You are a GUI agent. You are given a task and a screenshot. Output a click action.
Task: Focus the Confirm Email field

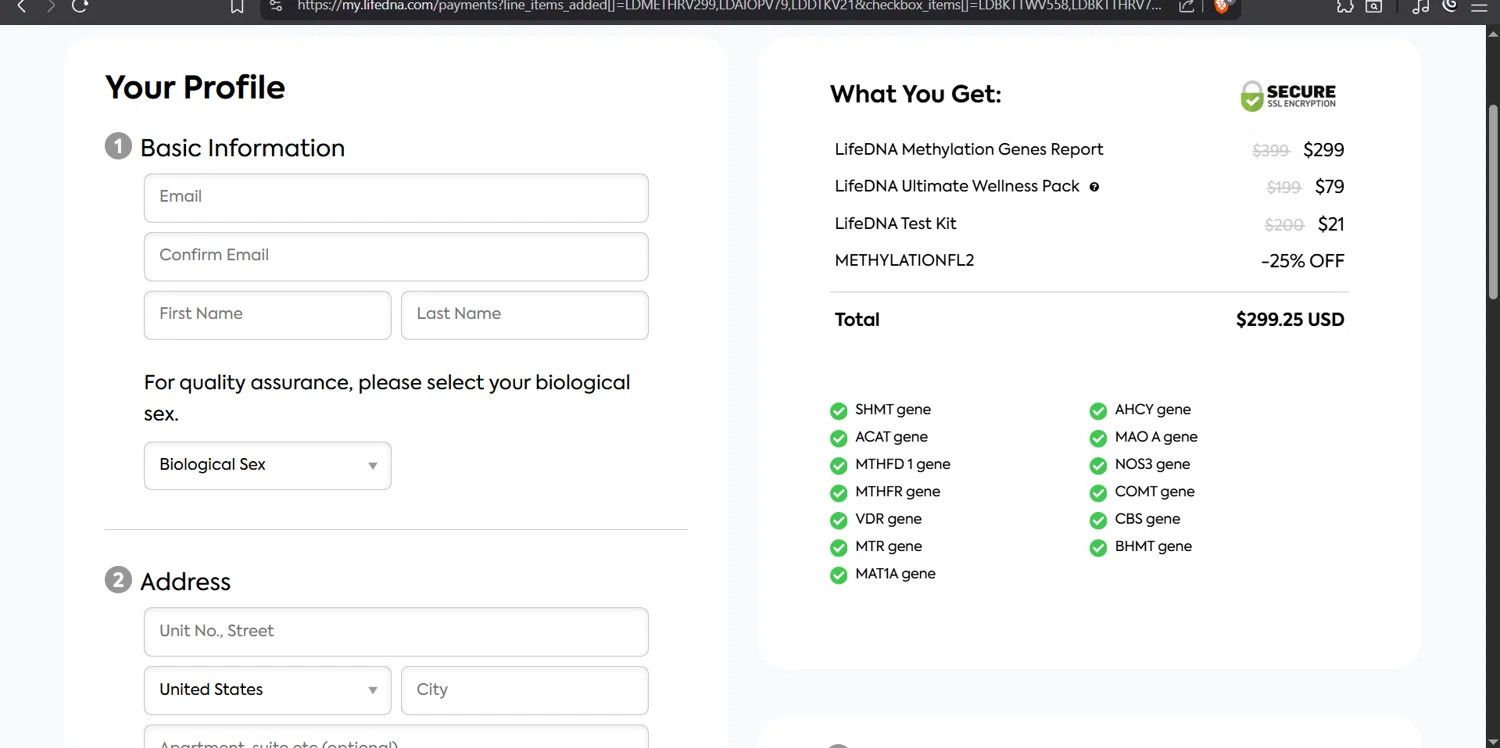pos(396,257)
